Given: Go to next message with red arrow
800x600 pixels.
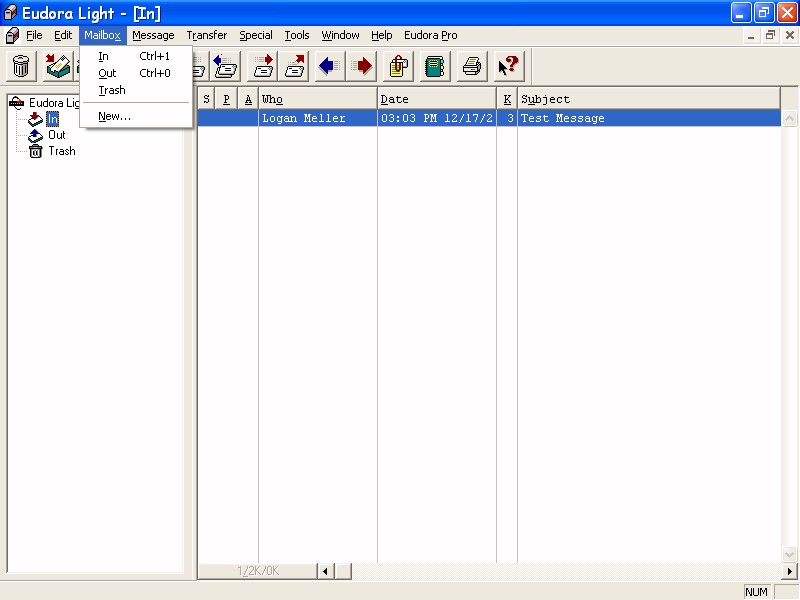Looking at the screenshot, I should 362,66.
